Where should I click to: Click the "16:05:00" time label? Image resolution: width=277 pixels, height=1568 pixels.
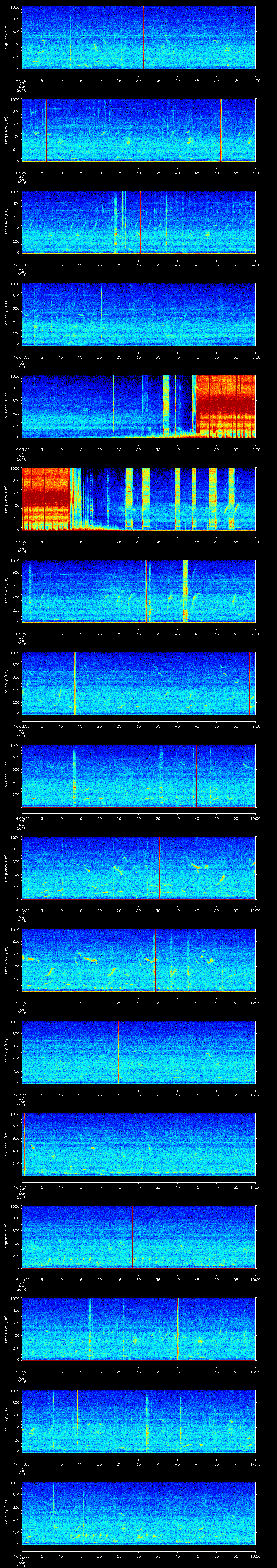(21, 449)
